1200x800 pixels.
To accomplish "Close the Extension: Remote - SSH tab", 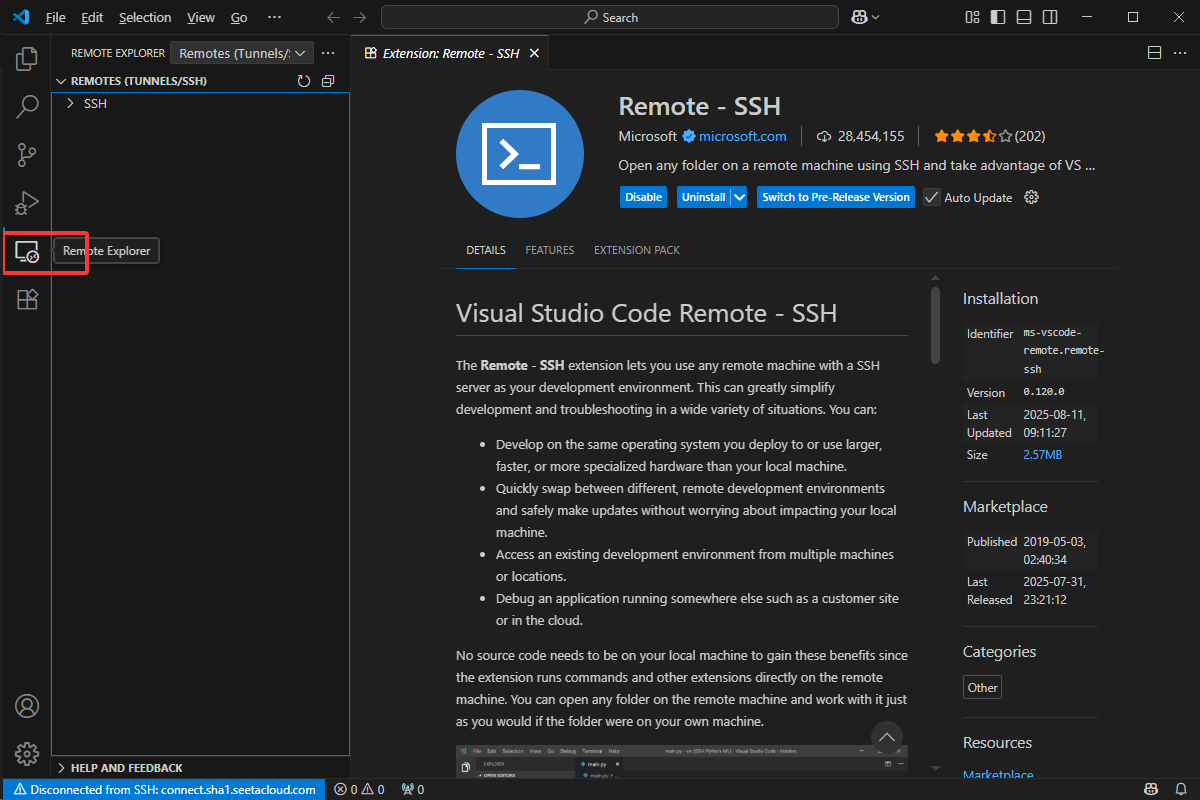I will (x=534, y=53).
